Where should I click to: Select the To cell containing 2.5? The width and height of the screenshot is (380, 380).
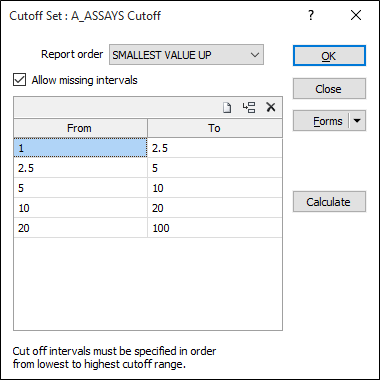[x=215, y=148]
